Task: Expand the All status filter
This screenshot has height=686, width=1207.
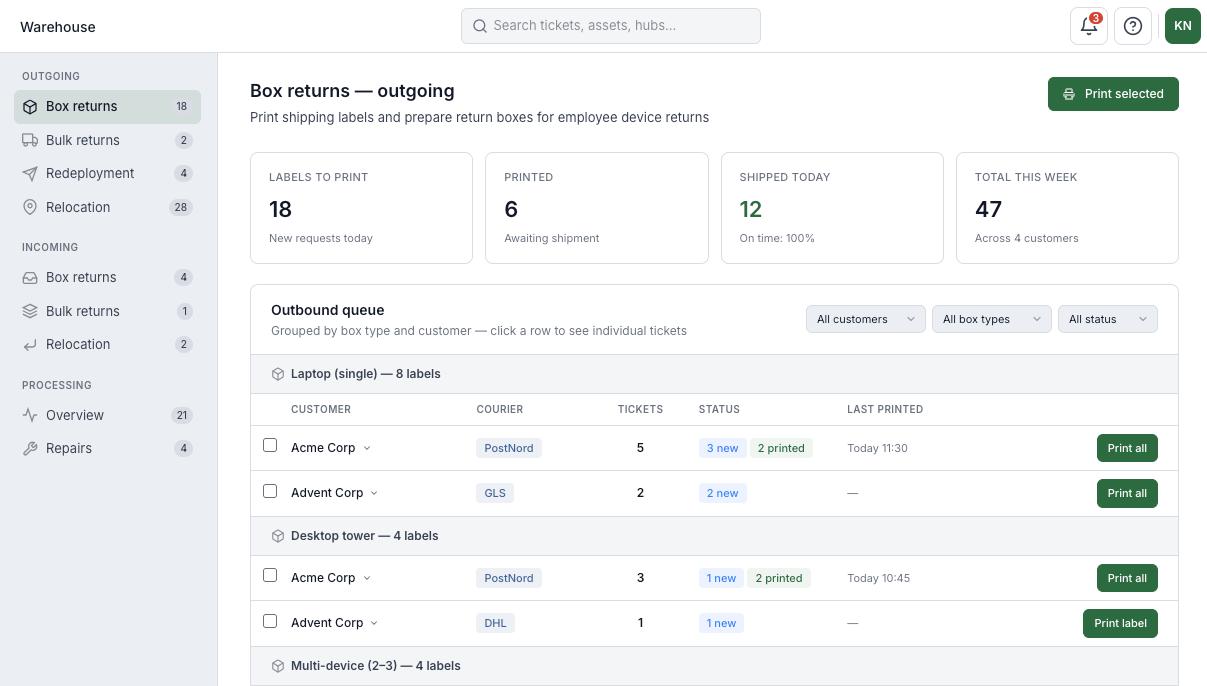Action: pyautogui.click(x=1107, y=319)
